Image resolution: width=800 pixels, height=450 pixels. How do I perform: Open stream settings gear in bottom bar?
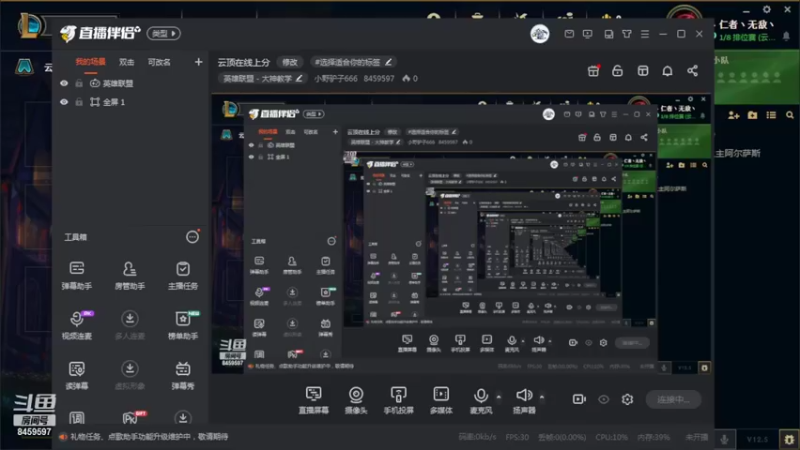pyautogui.click(x=627, y=399)
